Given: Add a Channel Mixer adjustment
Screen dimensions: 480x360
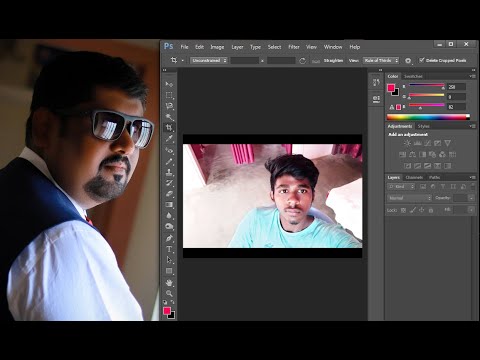Looking at the screenshot, I should point(442,155).
